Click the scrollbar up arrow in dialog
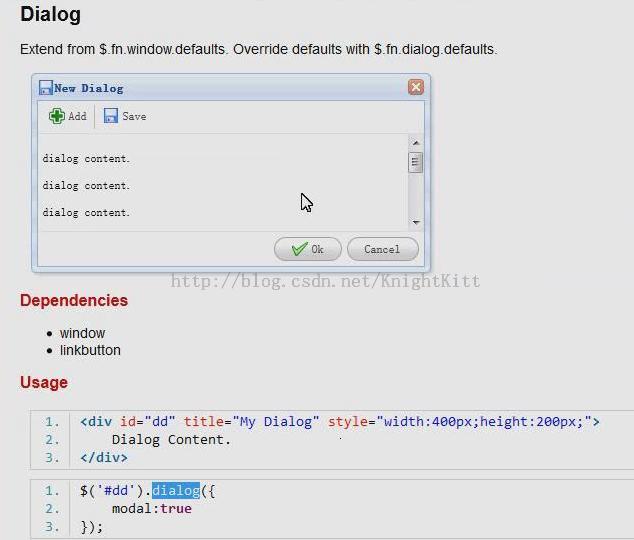The height and width of the screenshot is (540, 634). [415, 143]
